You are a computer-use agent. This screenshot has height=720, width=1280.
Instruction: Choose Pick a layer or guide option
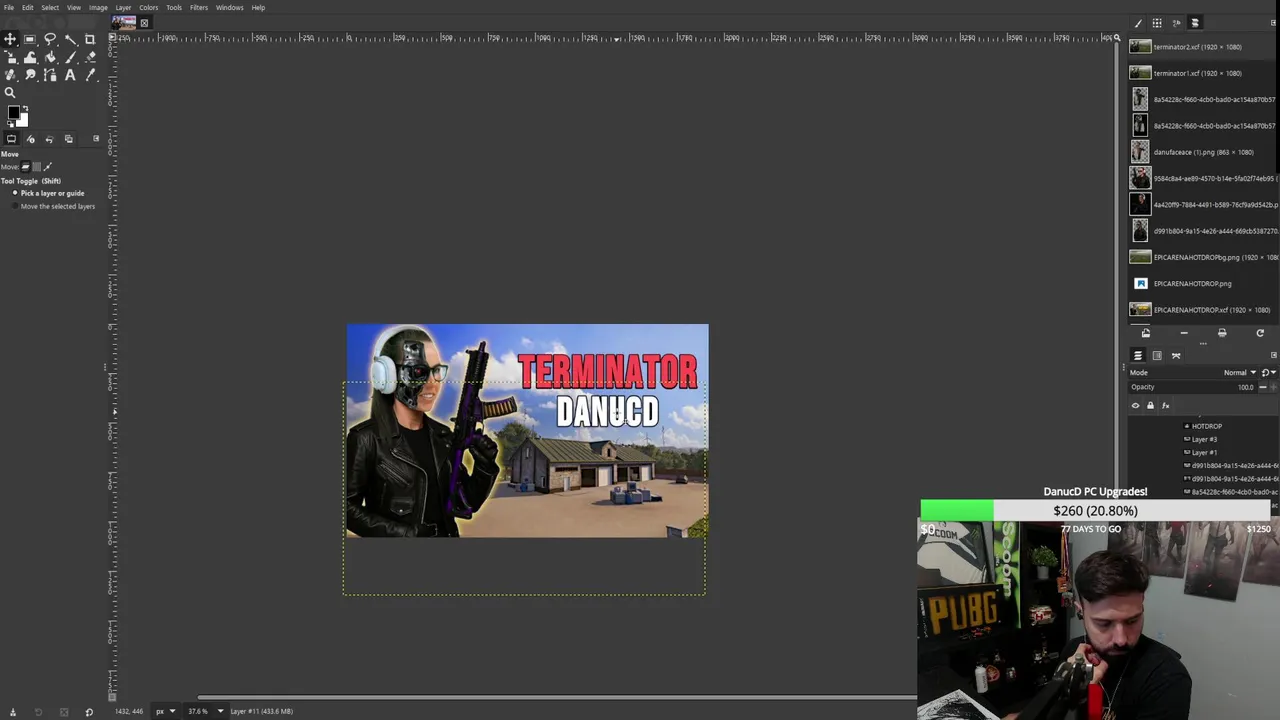tap(49, 193)
